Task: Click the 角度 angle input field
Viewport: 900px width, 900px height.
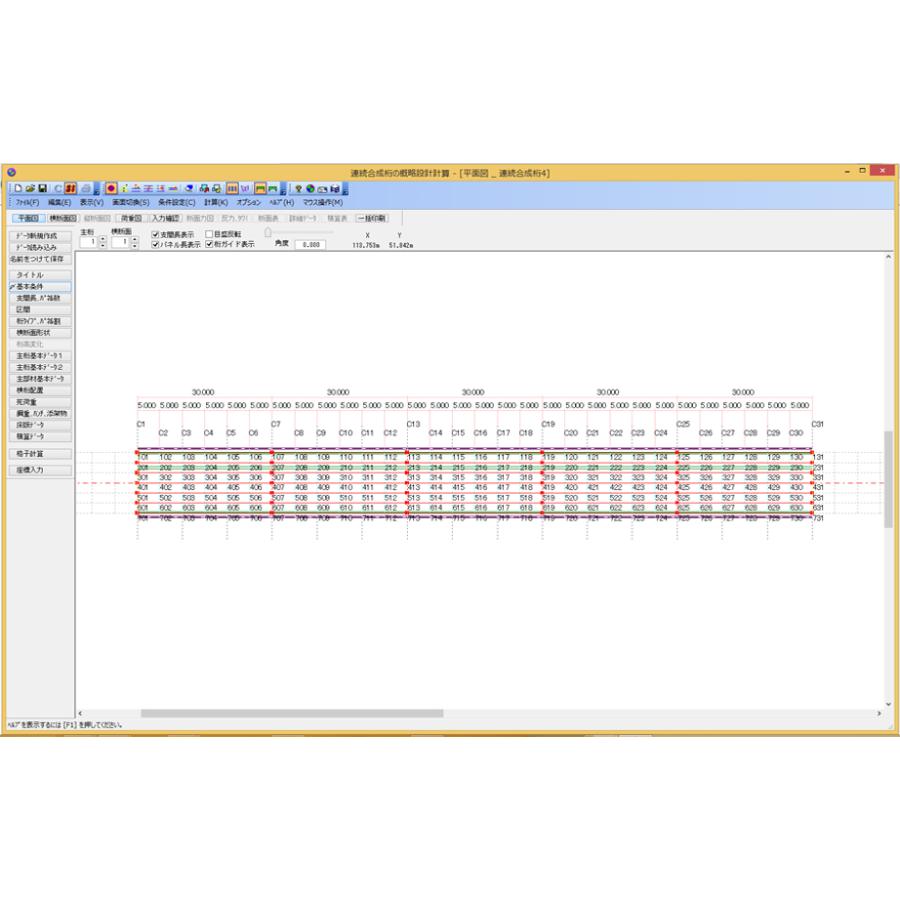Action: [x=310, y=245]
